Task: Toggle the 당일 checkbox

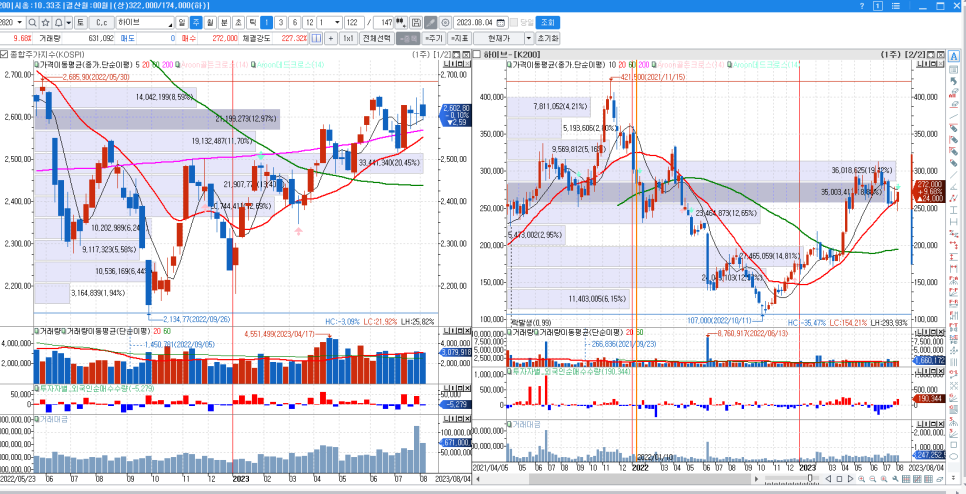Action: click(514, 22)
